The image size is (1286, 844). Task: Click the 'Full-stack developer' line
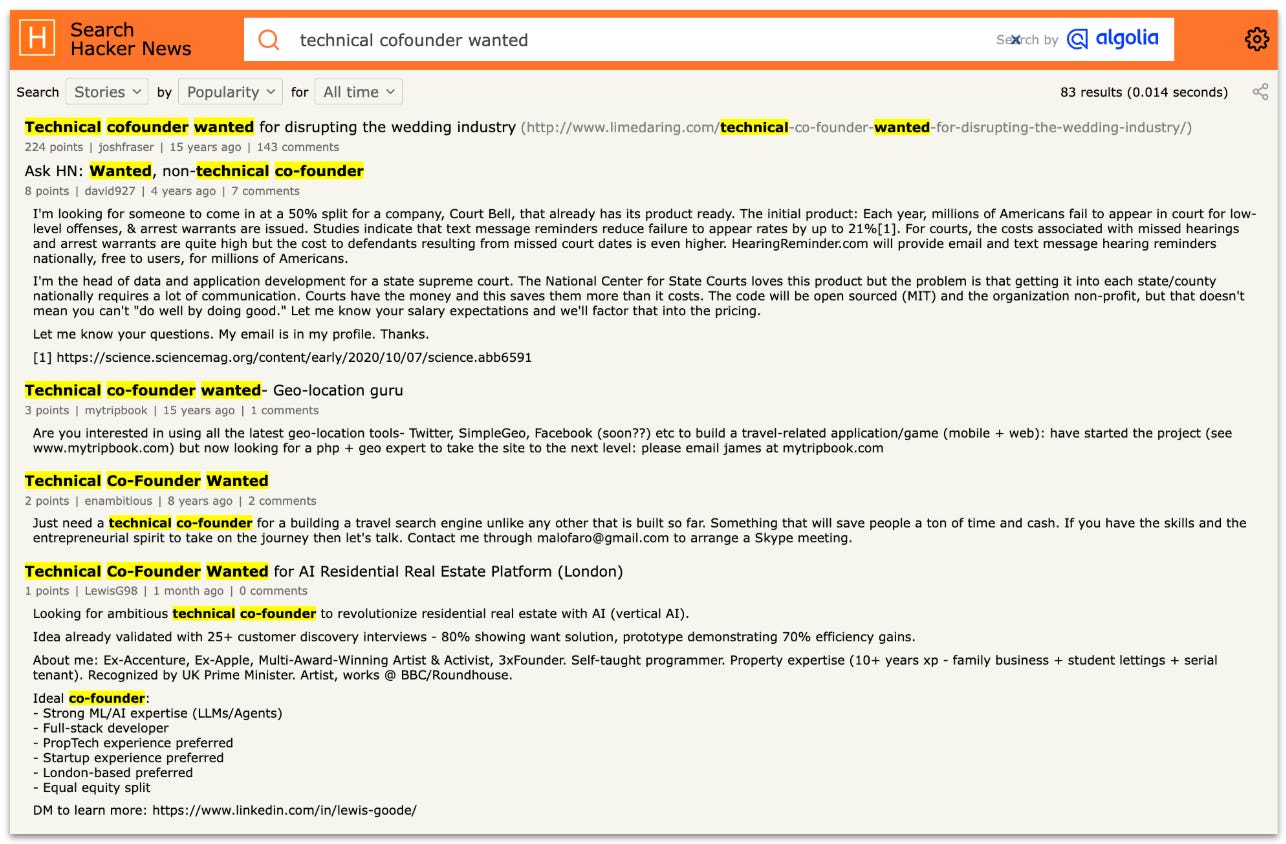(101, 728)
